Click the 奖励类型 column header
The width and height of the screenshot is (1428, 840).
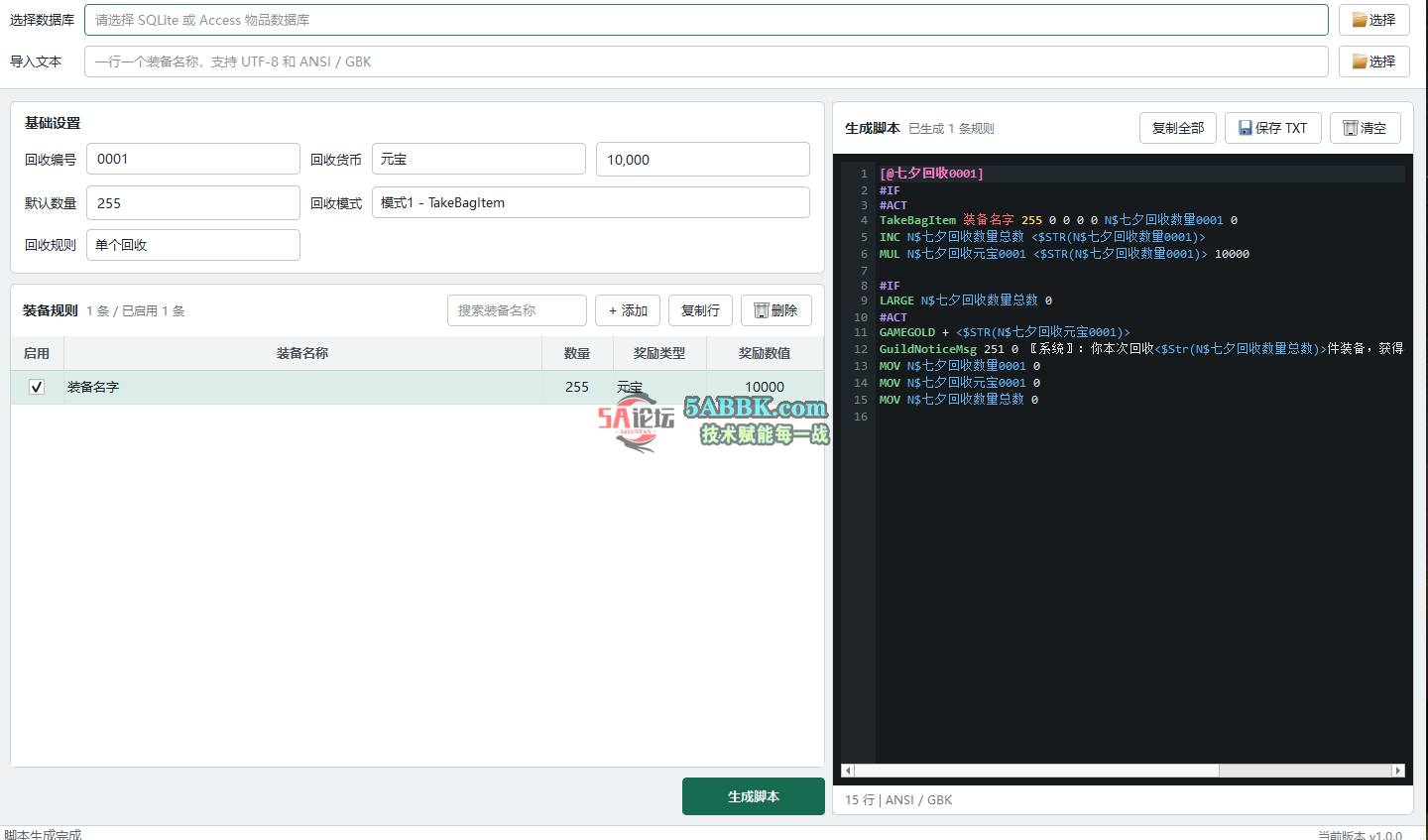point(659,353)
